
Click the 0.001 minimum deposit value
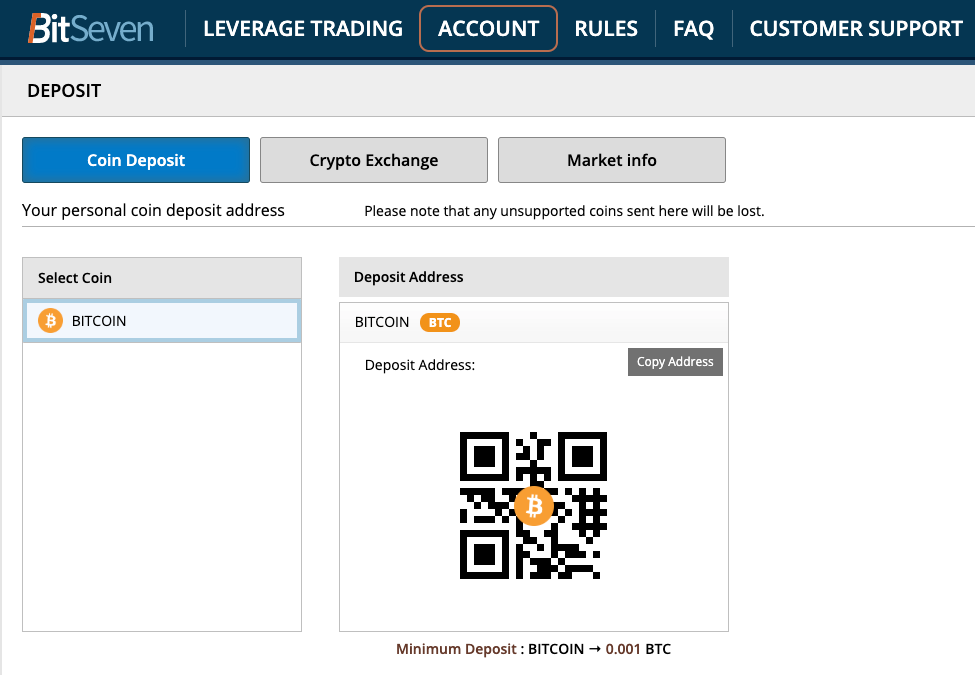pos(623,649)
